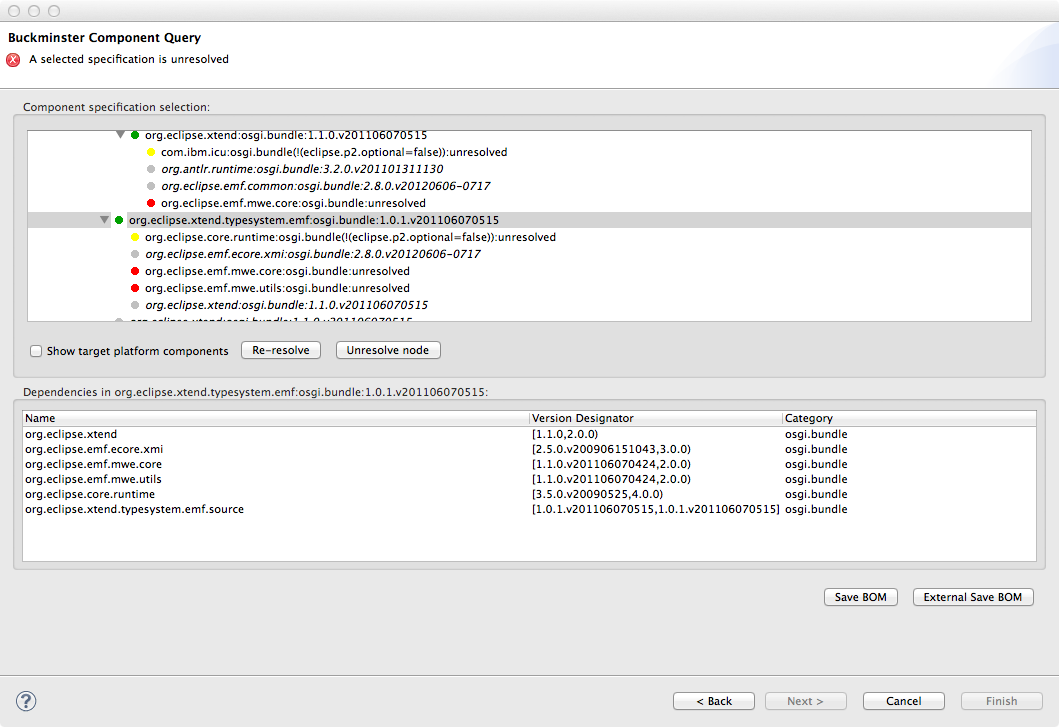Cancel the Buckminster Component Query dialog

coord(904,701)
